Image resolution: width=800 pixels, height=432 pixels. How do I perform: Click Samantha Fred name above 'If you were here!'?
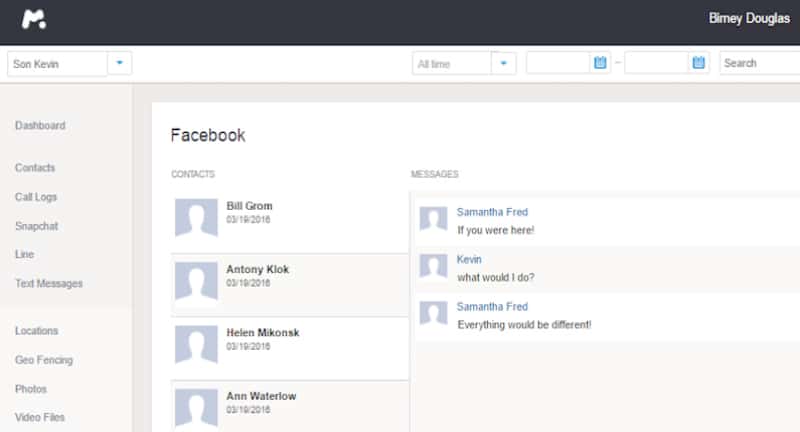[x=492, y=212]
